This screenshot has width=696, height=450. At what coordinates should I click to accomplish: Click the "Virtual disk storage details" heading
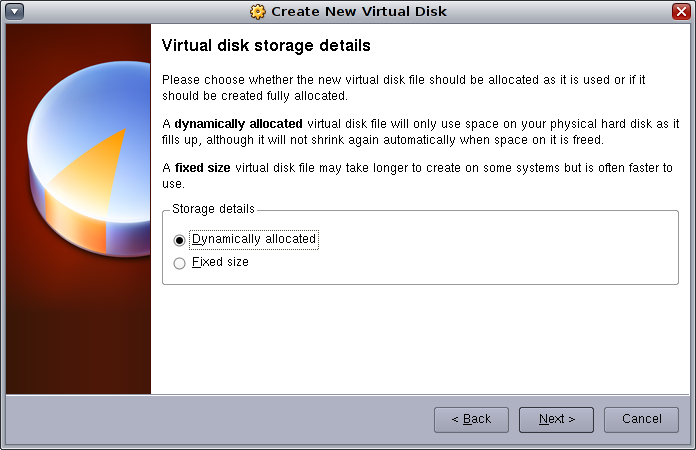266,46
